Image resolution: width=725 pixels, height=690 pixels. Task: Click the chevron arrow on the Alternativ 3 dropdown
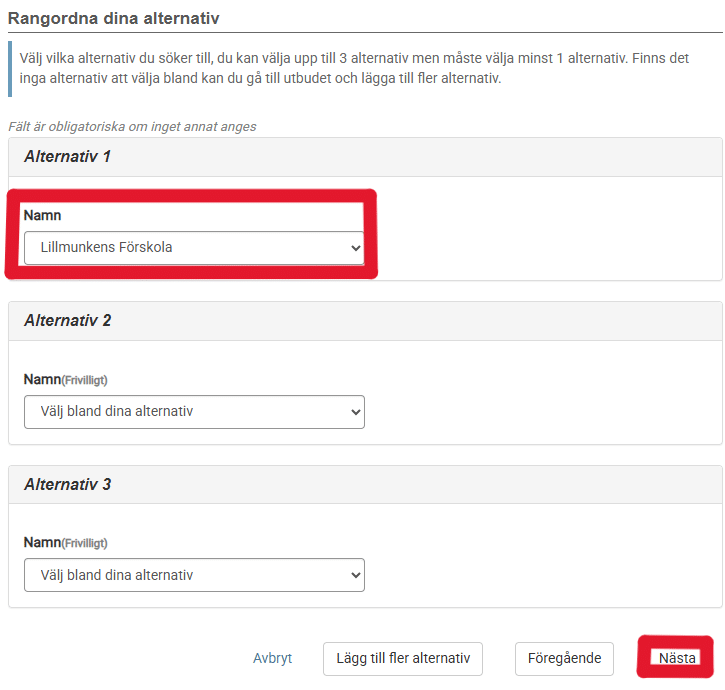point(356,575)
